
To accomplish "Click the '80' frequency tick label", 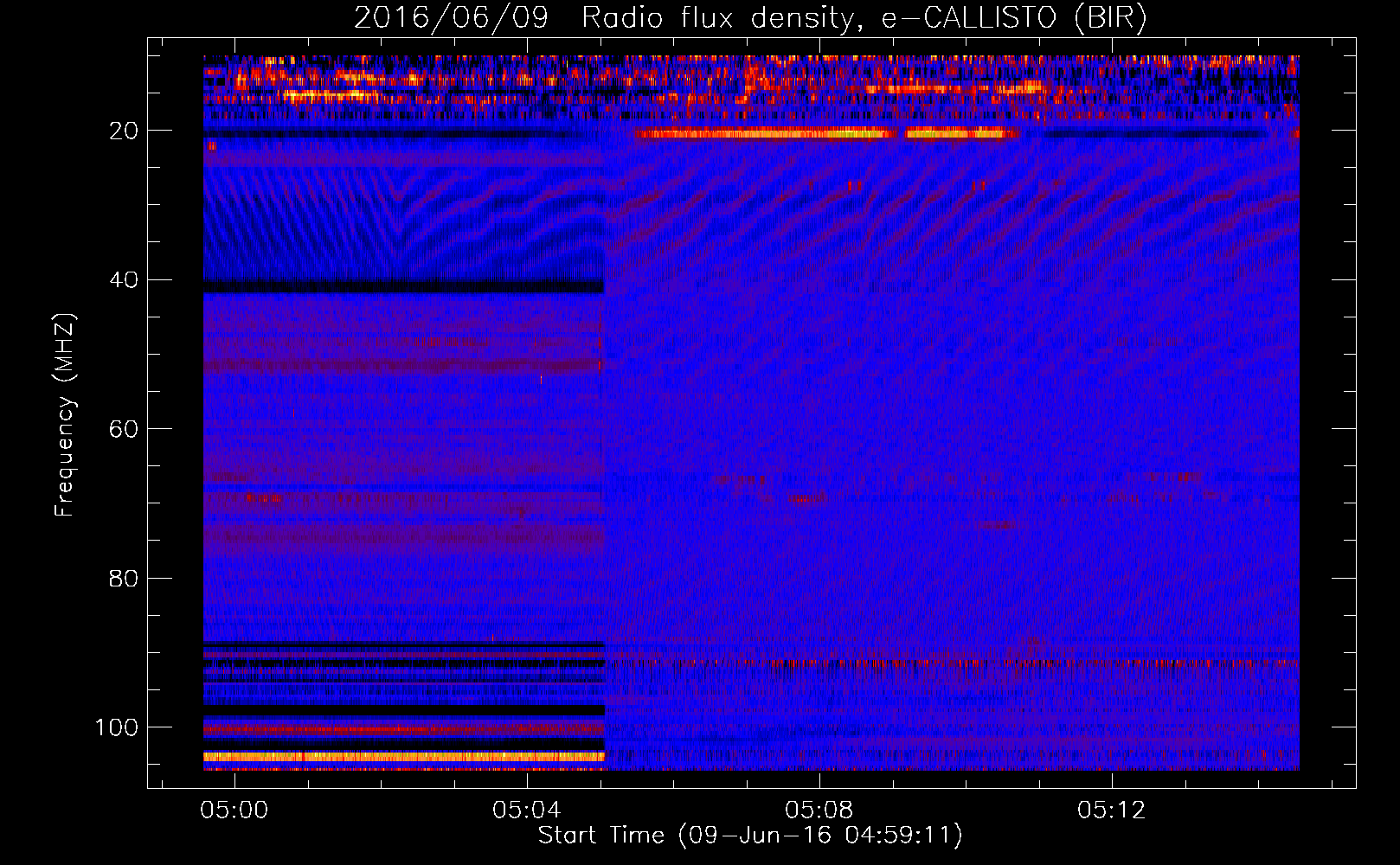I will (124, 579).
